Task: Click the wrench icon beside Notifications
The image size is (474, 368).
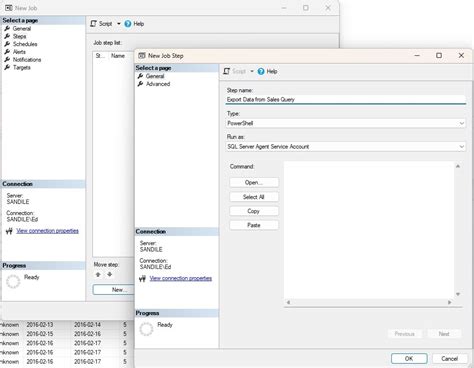Action: click(7, 60)
